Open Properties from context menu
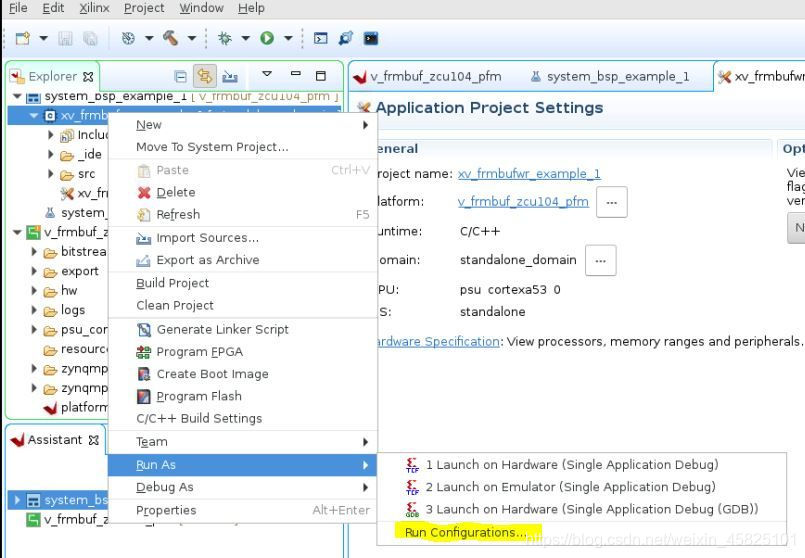The width and height of the screenshot is (805, 558). [243, 510]
